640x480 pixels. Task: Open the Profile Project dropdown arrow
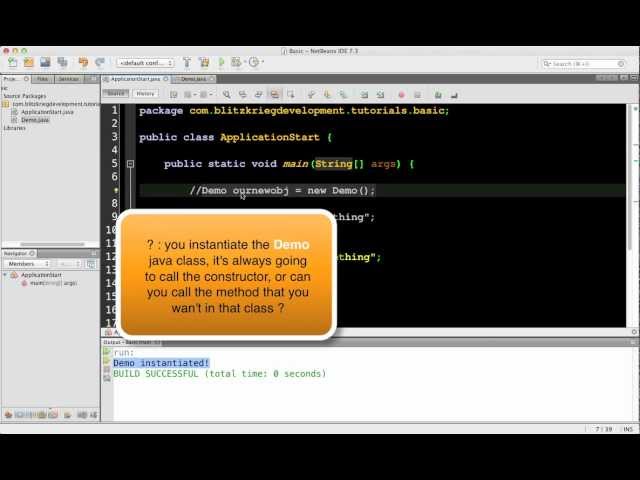pos(262,62)
